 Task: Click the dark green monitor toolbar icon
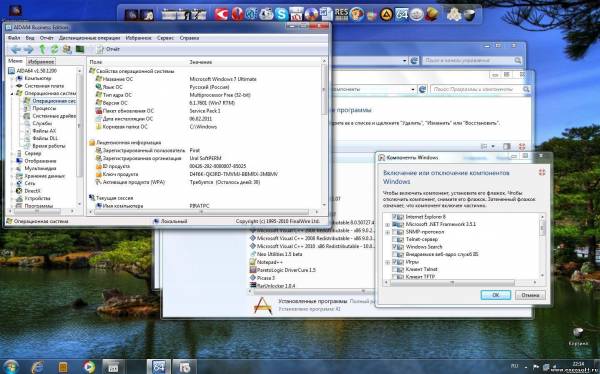pyautogui.click(x=80, y=49)
